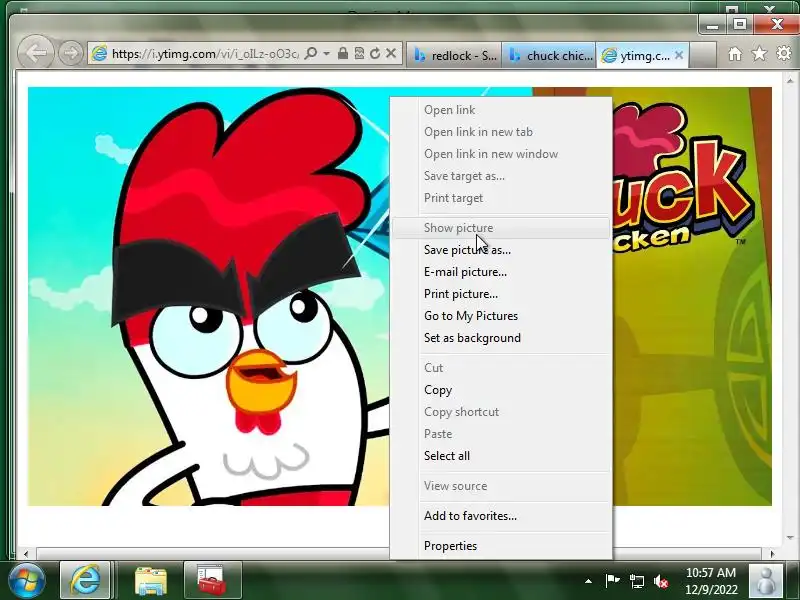Open the clock showing 10:57 AM
The height and width of the screenshot is (600, 800).
(x=711, y=581)
